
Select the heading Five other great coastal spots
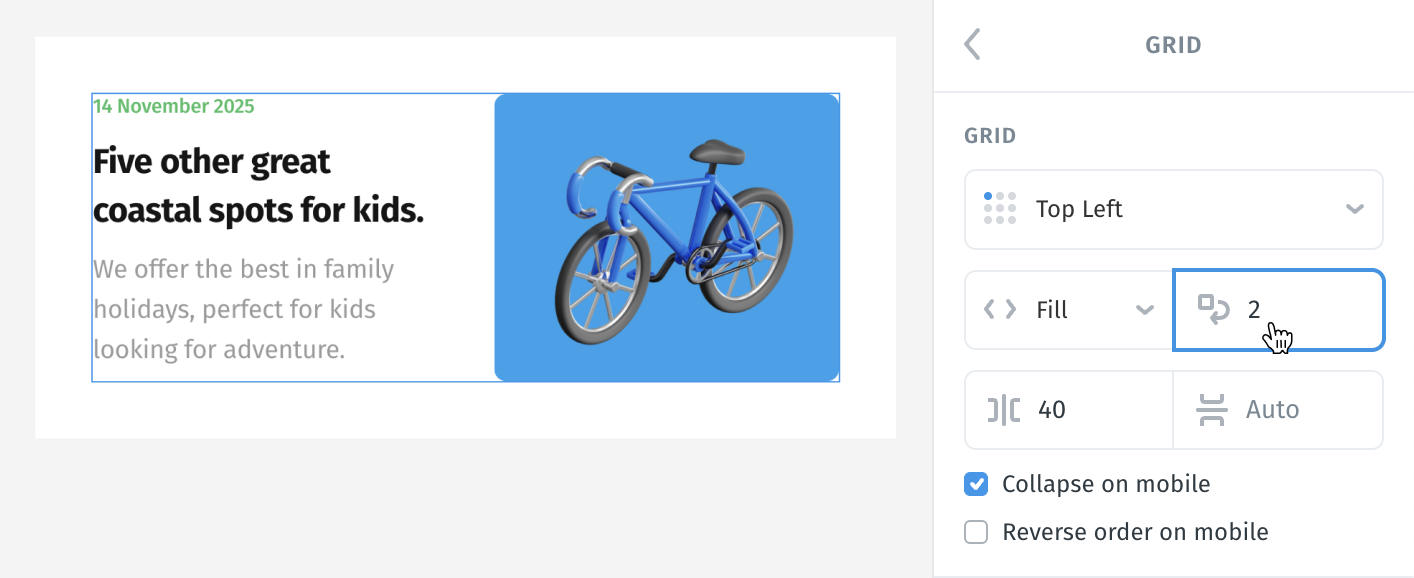tap(258, 186)
